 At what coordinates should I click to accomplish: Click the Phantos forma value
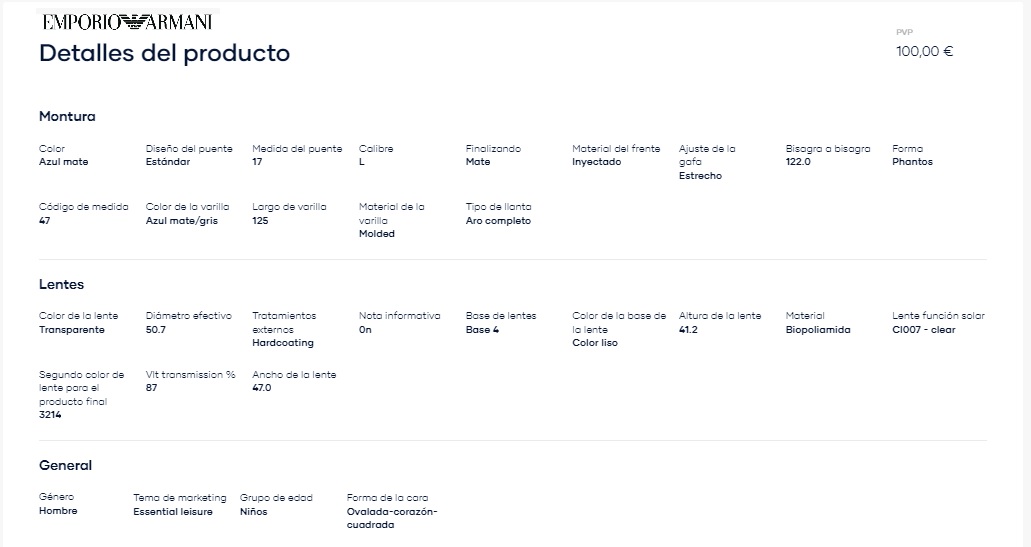[x=912, y=162]
